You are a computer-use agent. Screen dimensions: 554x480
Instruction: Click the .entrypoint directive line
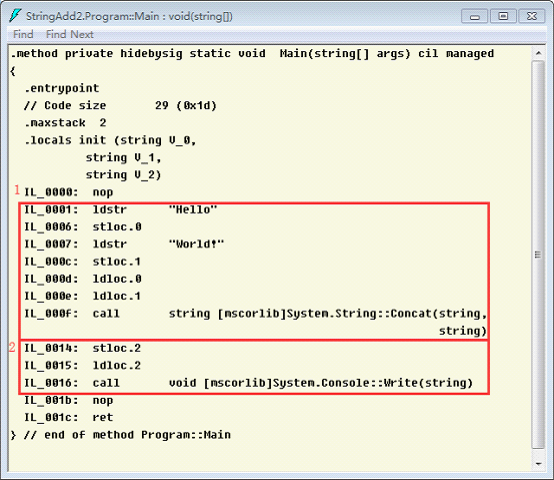point(62,88)
